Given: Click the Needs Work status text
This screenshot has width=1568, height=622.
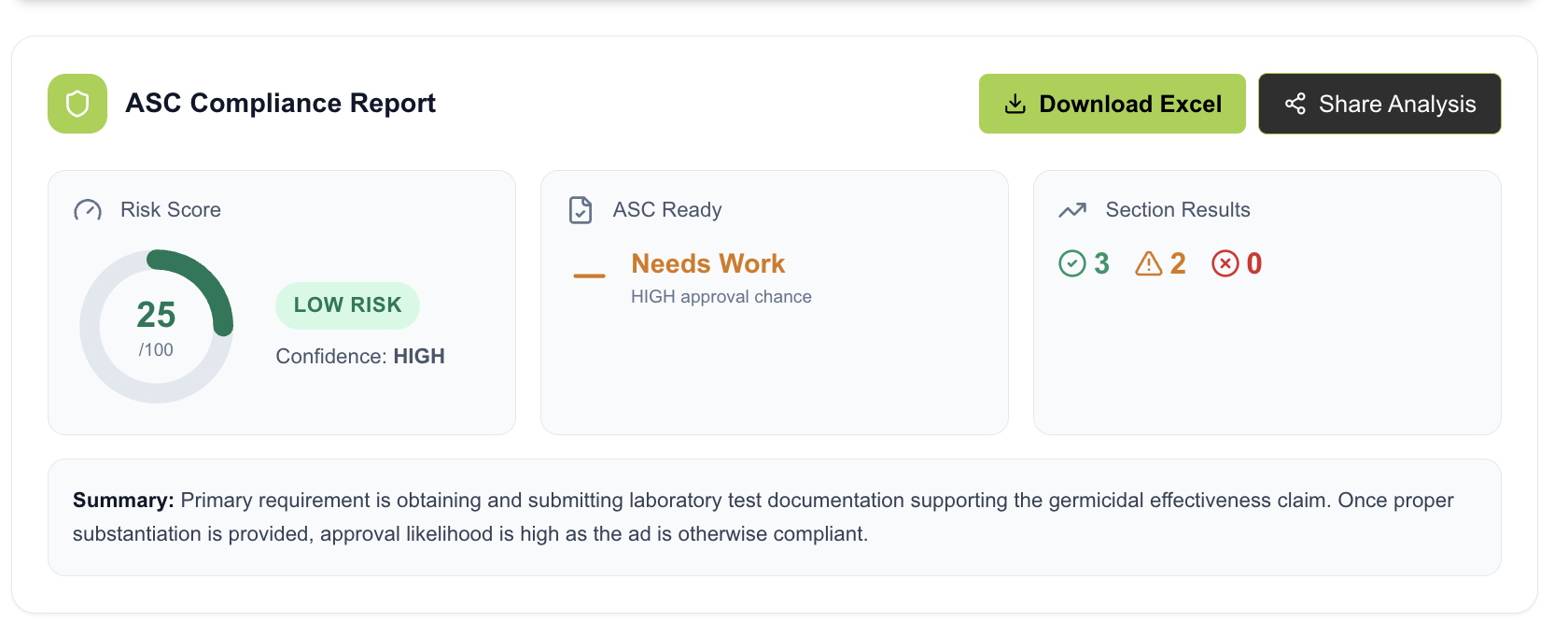Looking at the screenshot, I should click(707, 264).
